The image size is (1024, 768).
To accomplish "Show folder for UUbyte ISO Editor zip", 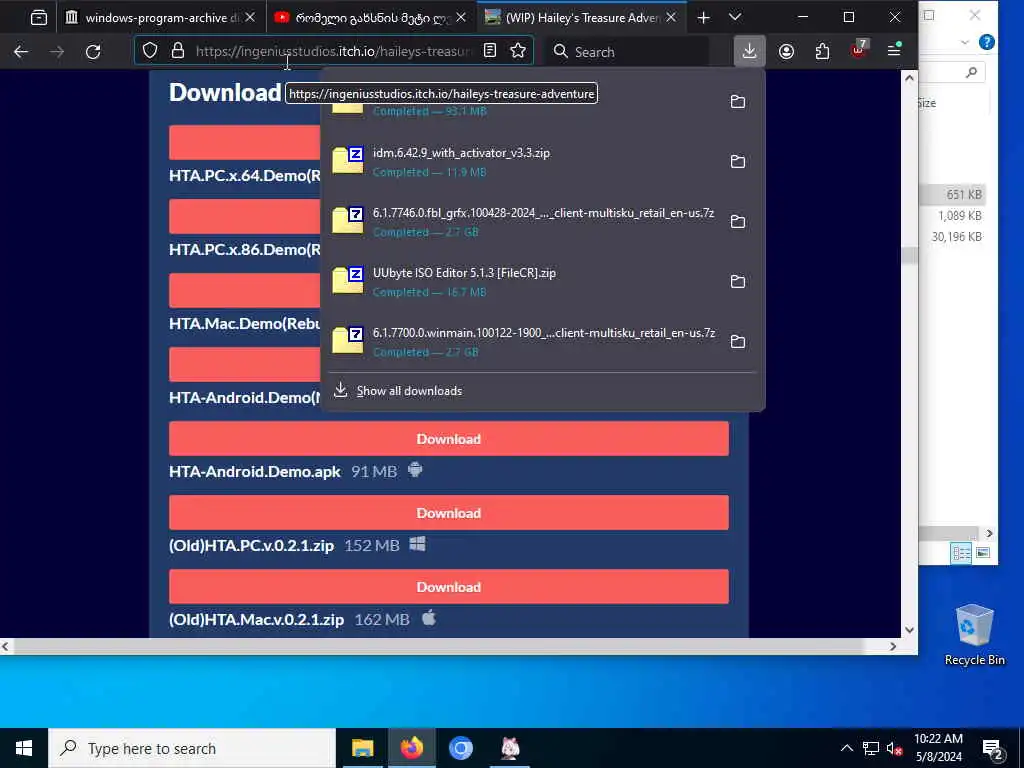I will coord(737,281).
